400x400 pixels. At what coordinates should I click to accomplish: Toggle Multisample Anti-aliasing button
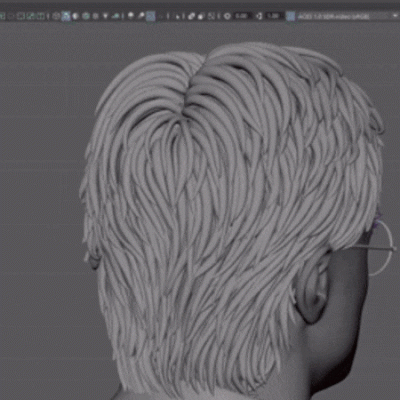151,16
